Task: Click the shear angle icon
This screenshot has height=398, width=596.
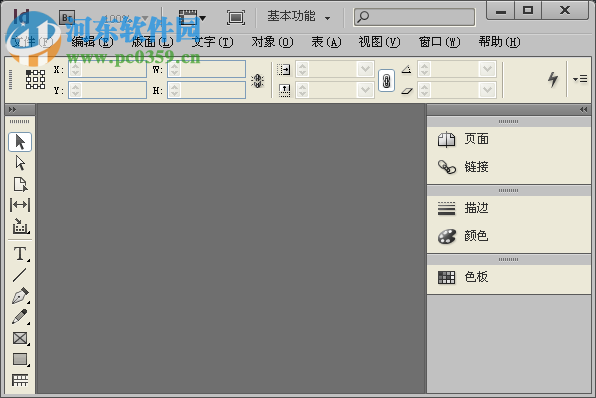Action: point(407,90)
